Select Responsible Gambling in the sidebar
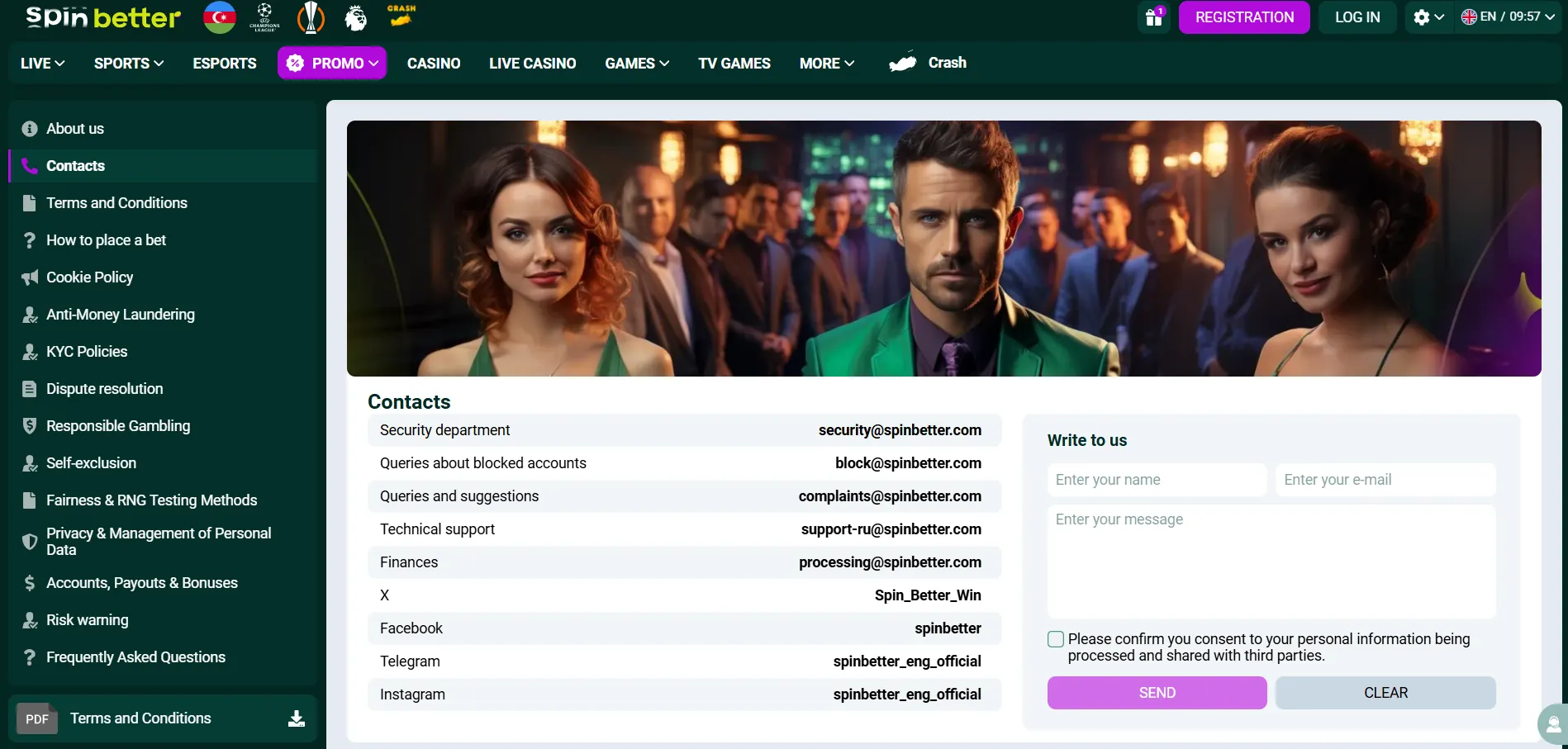Viewport: 1568px width, 749px height. pyautogui.click(x=117, y=425)
